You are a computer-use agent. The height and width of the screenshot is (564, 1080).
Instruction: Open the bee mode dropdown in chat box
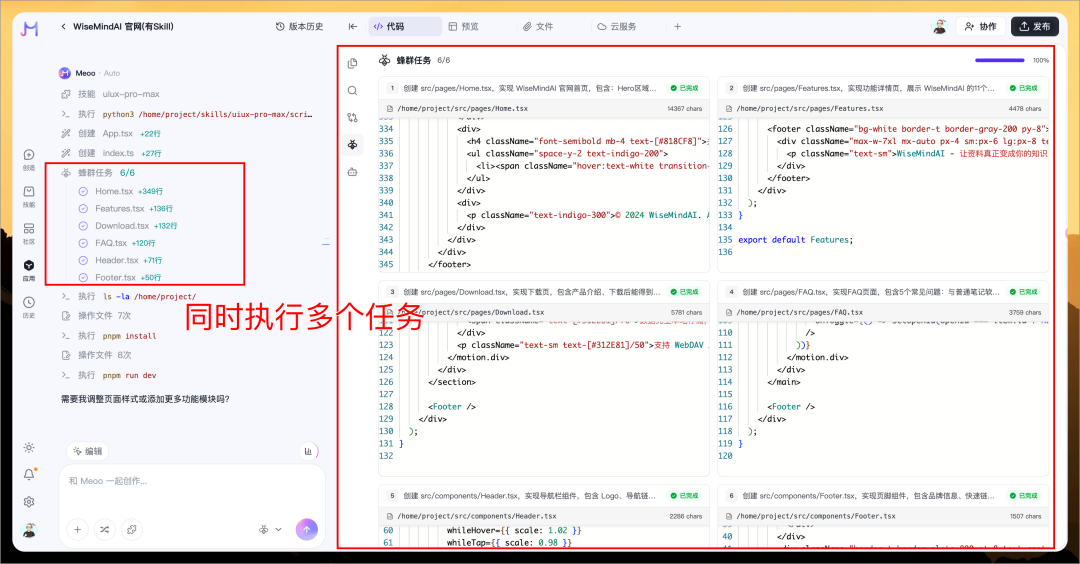[x=270, y=530]
